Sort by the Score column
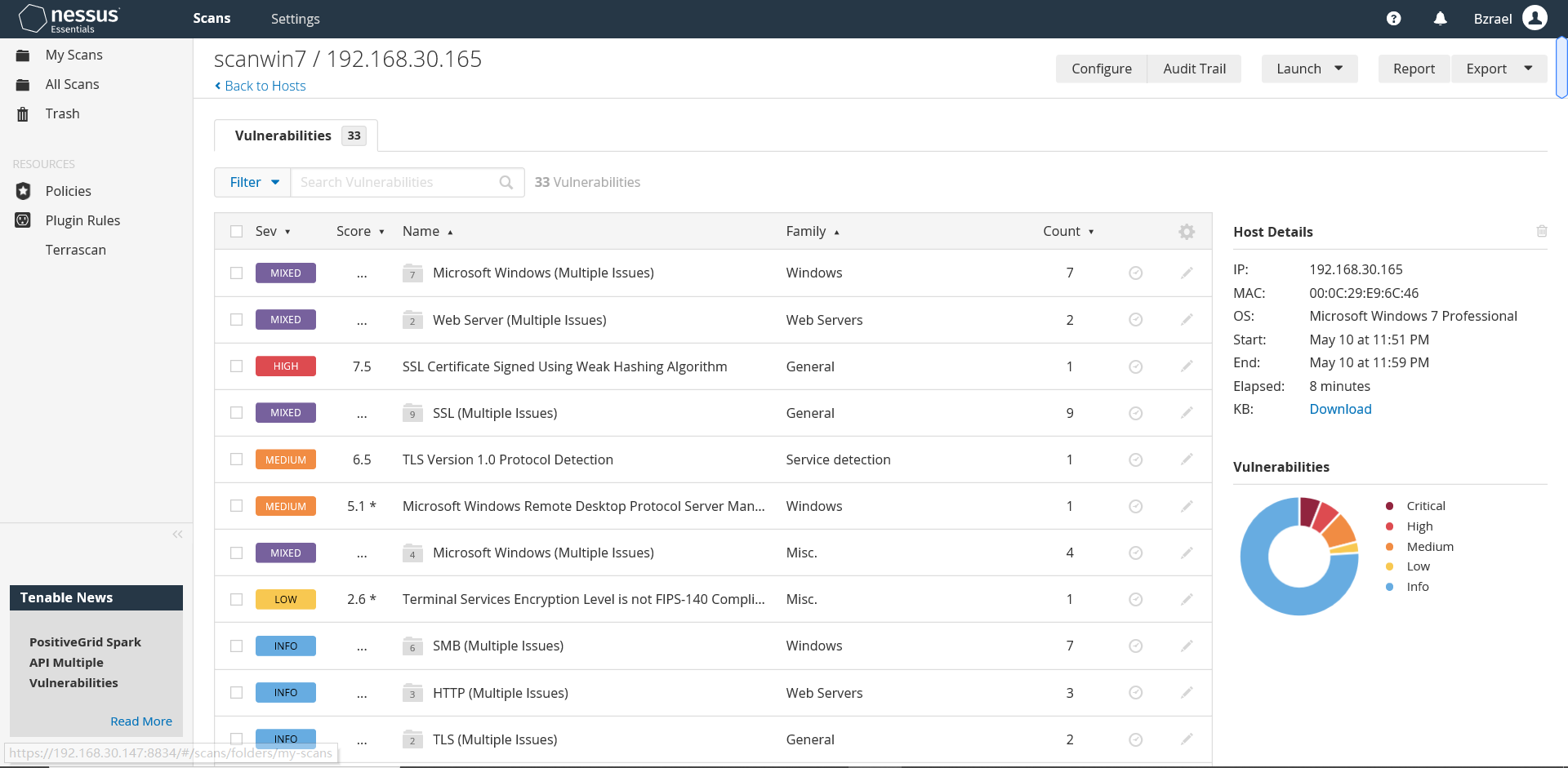This screenshot has width=1568, height=768. (x=360, y=232)
